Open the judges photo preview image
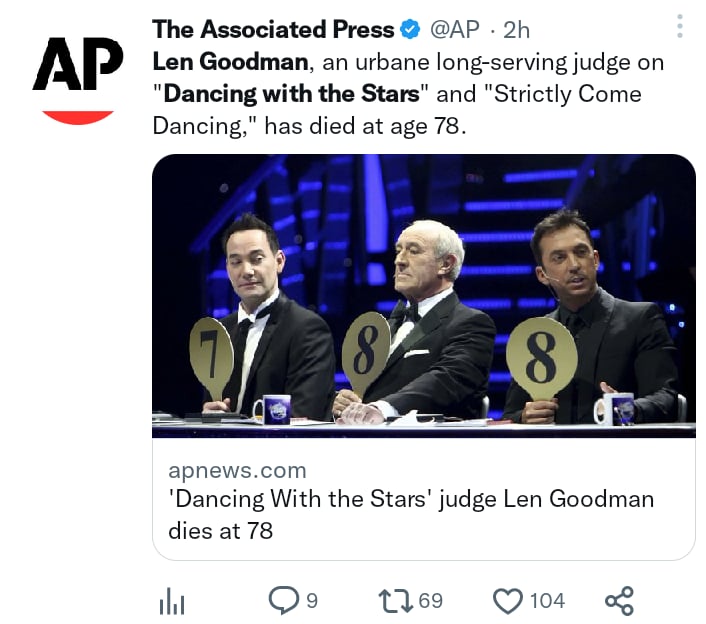Image resolution: width=706 pixels, height=624 pixels. click(423, 296)
